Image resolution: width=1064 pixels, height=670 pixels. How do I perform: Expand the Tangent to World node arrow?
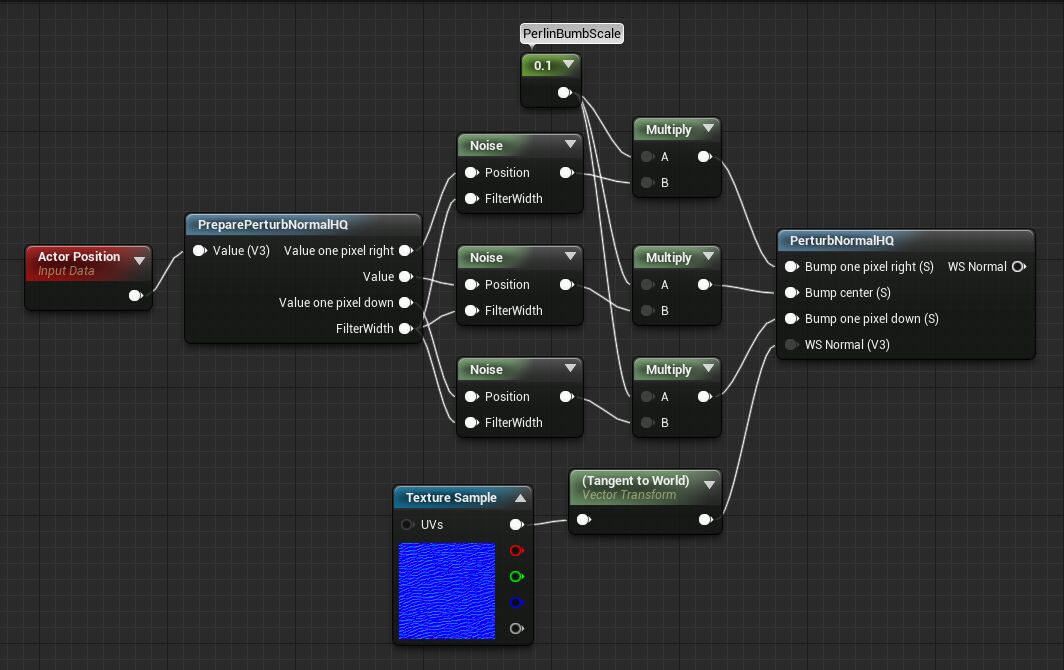point(709,485)
